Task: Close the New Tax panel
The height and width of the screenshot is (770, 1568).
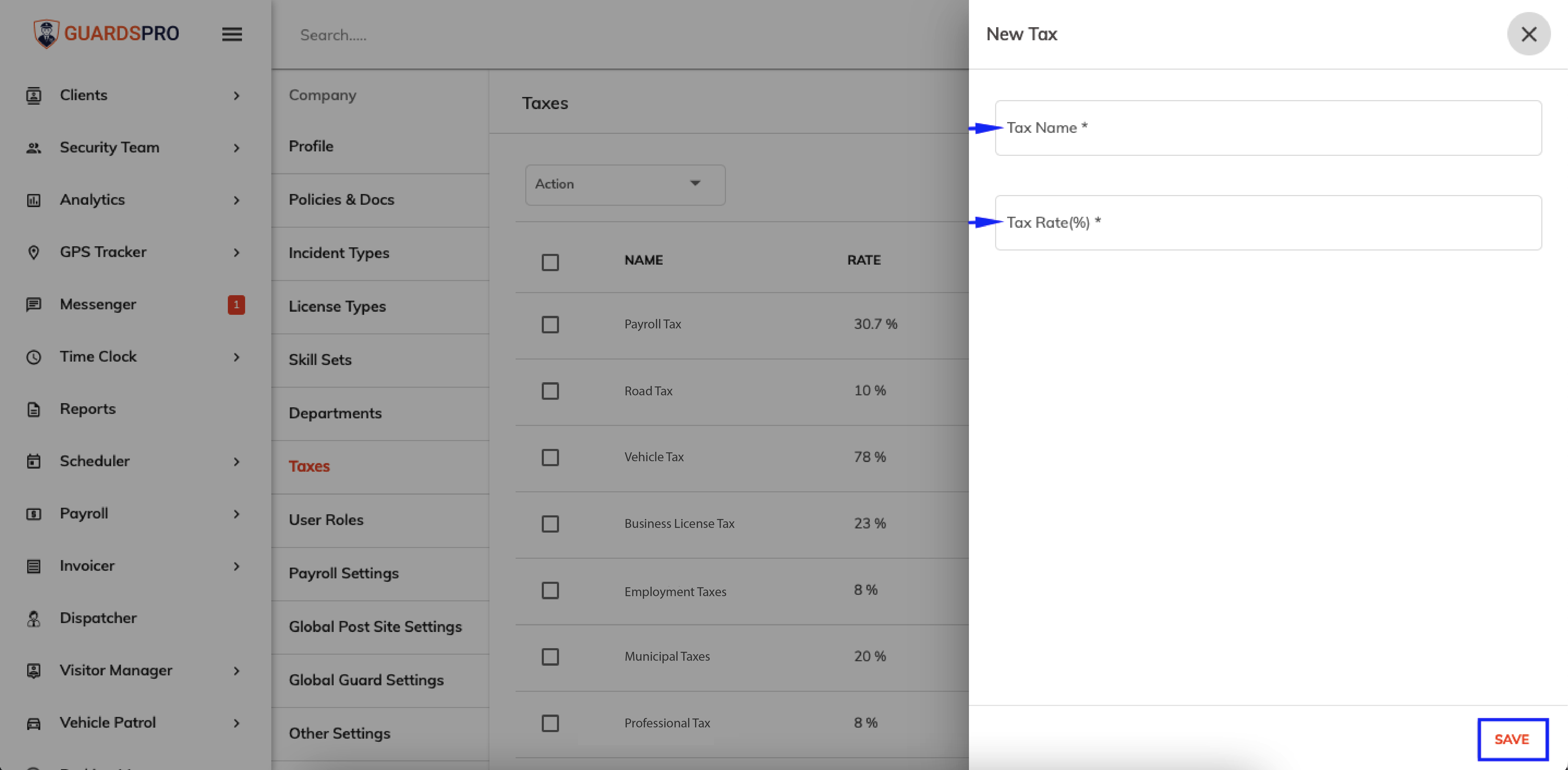Action: [1528, 34]
